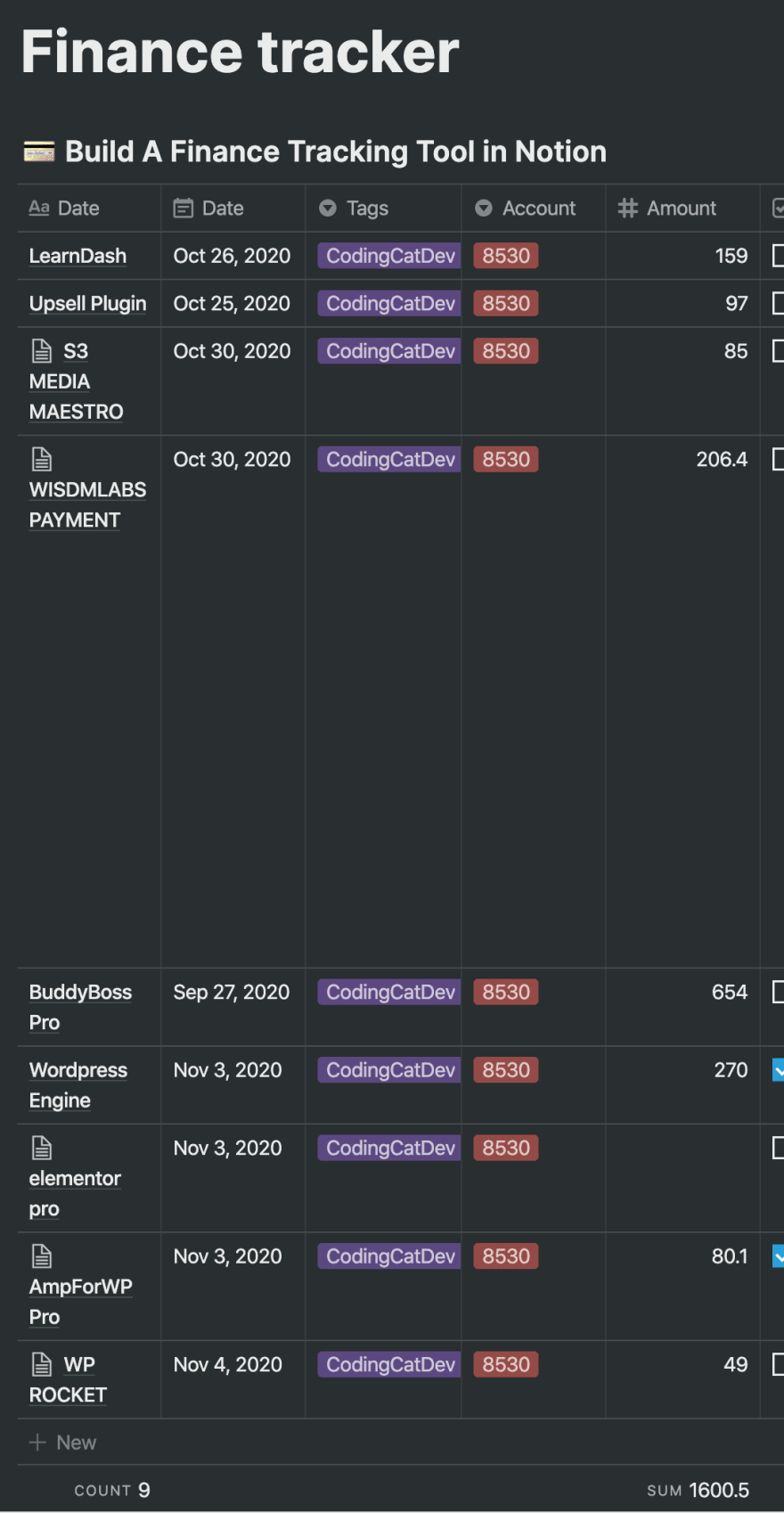The height and width of the screenshot is (1513, 784).
Task: Open SUM calculation menu
Action: point(698,1491)
